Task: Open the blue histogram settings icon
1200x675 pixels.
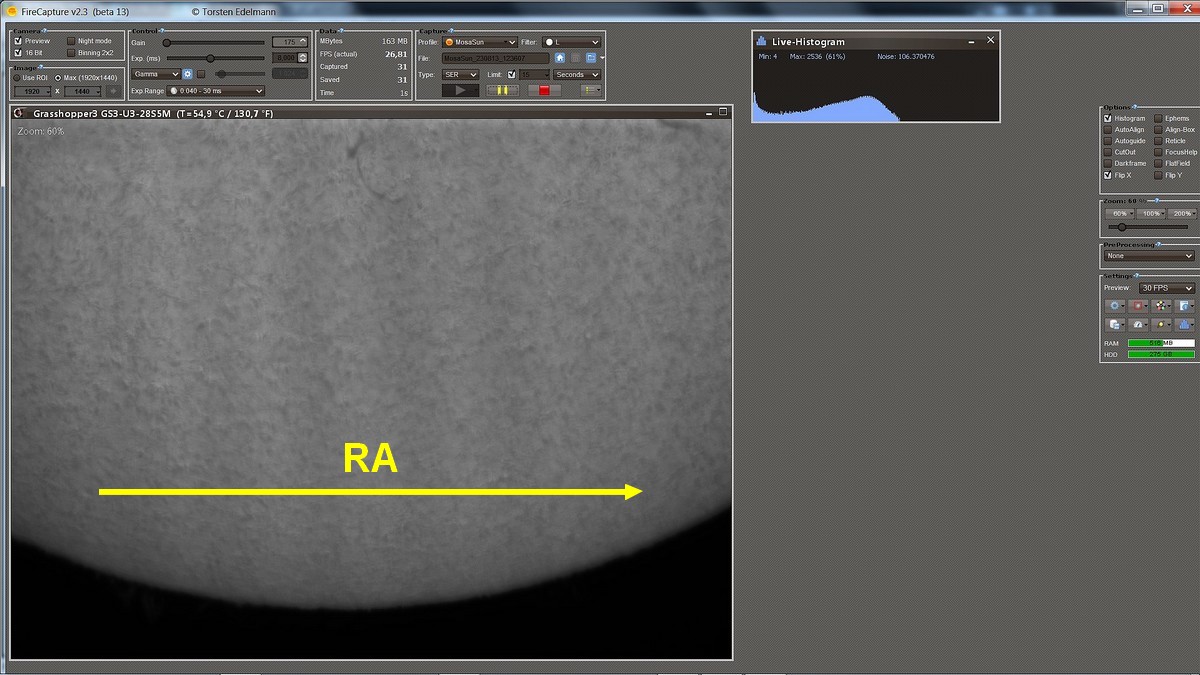Action: click(1185, 324)
